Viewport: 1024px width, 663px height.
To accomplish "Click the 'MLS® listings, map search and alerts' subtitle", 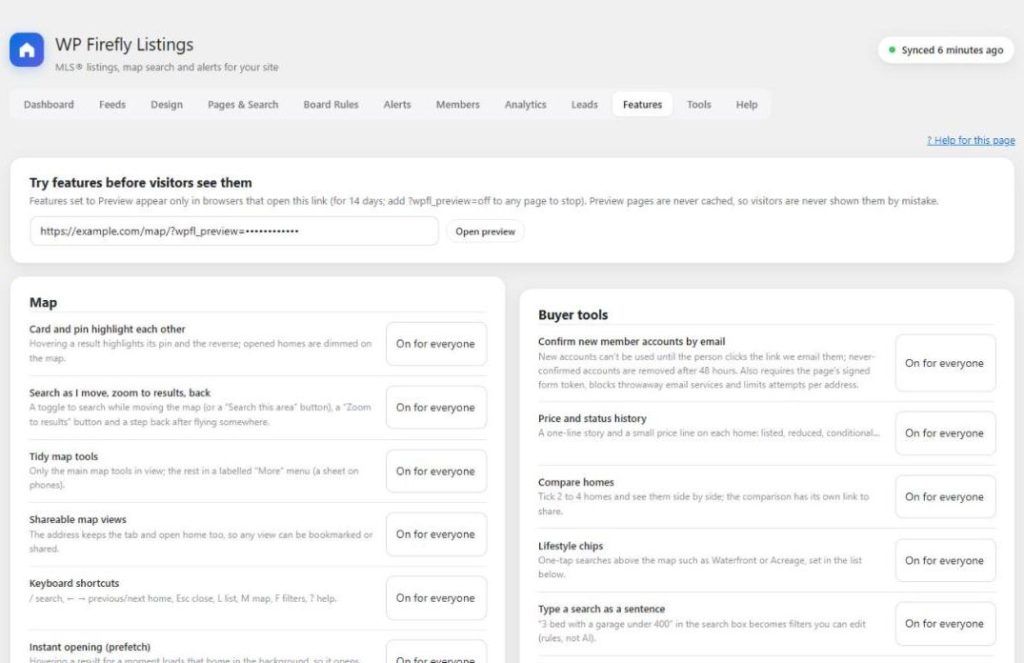I will (x=167, y=67).
